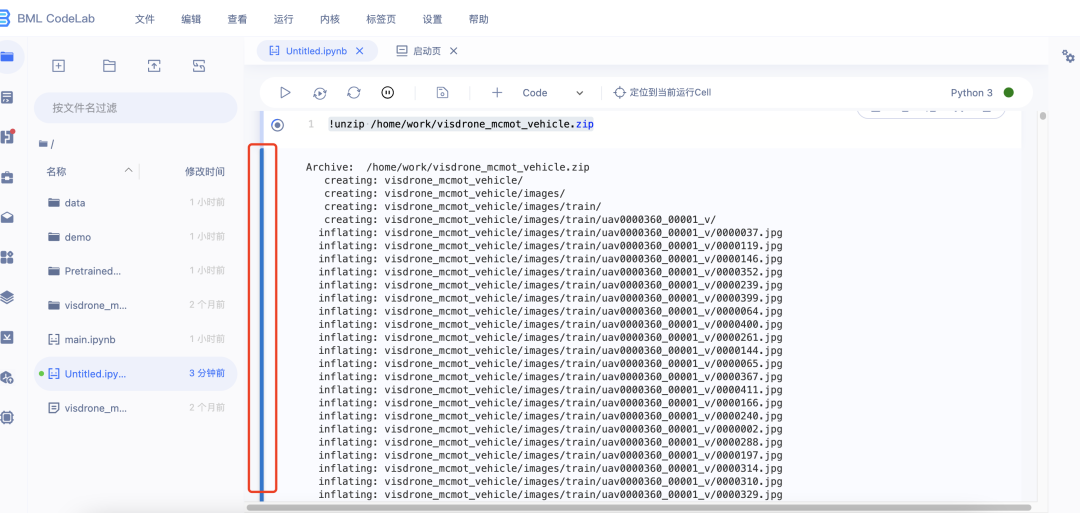1080x513 pixels.
Task: Sort files by the 名称 column arrow
Action: (x=128, y=171)
